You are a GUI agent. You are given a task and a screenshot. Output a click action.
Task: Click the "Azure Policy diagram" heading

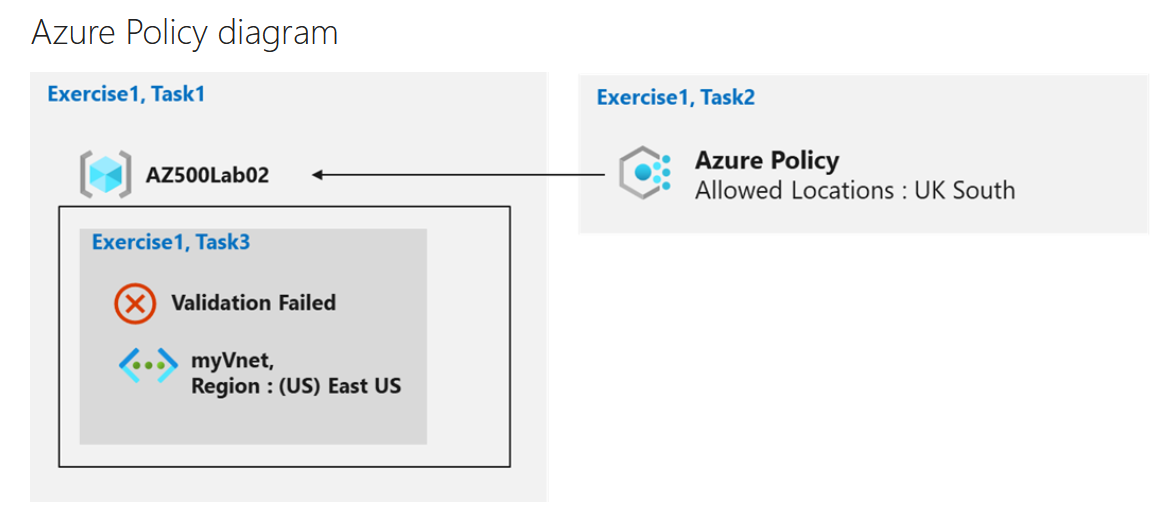[x=185, y=33]
